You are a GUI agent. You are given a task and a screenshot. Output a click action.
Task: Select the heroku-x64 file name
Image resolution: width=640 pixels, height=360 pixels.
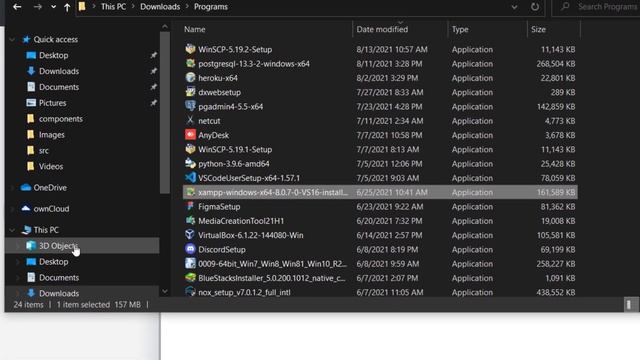coord(218,78)
